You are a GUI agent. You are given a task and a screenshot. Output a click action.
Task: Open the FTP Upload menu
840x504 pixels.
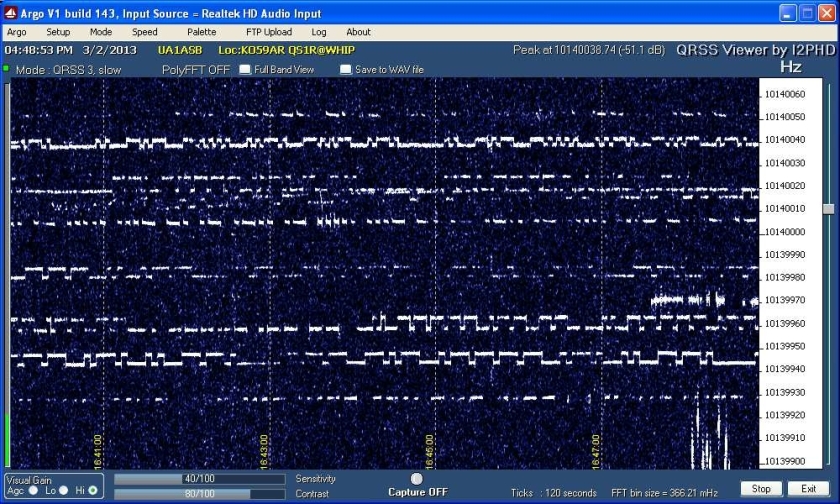pos(269,32)
